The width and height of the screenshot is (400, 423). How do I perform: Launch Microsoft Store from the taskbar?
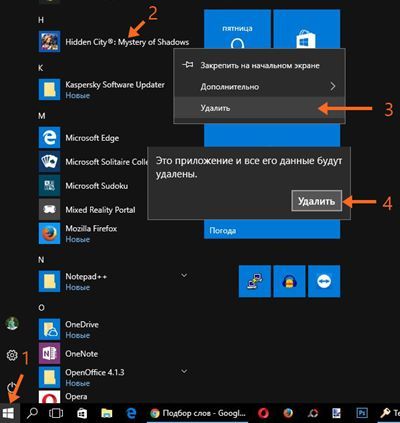pyautogui.click(x=82, y=413)
